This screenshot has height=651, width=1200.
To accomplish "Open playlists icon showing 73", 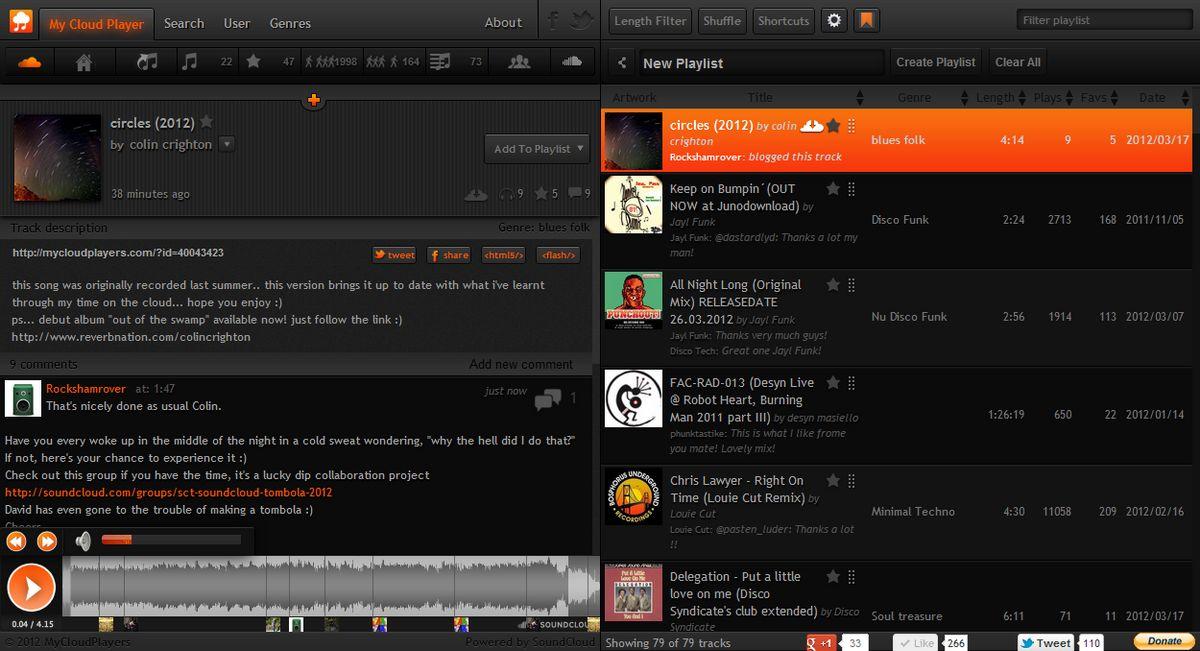I will point(439,62).
